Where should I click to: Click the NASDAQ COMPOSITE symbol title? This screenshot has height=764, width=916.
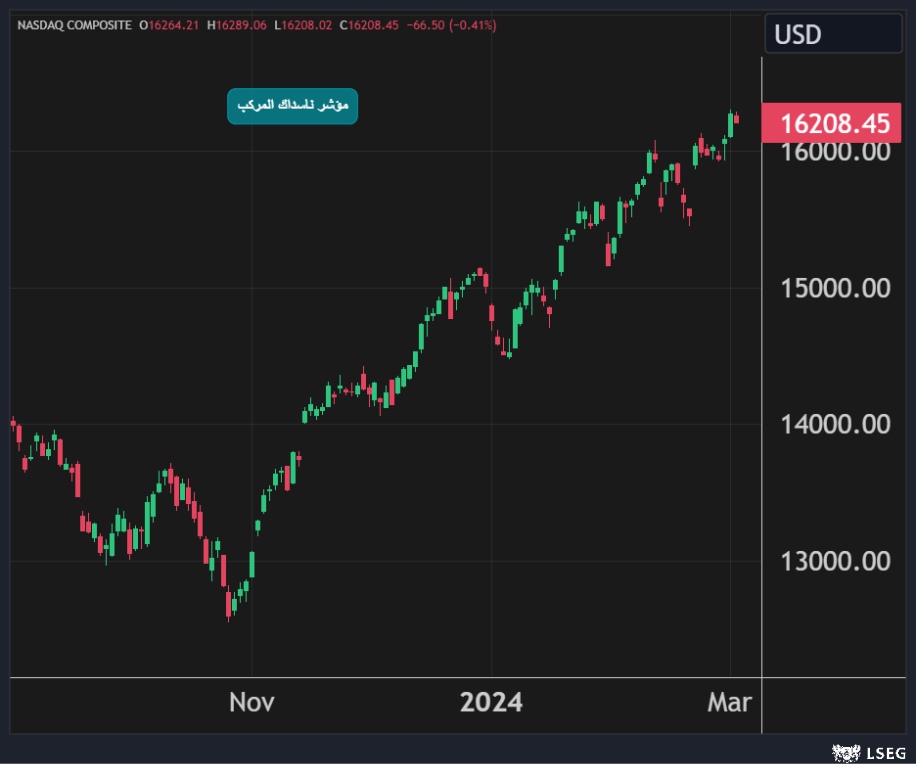[x=75, y=24]
